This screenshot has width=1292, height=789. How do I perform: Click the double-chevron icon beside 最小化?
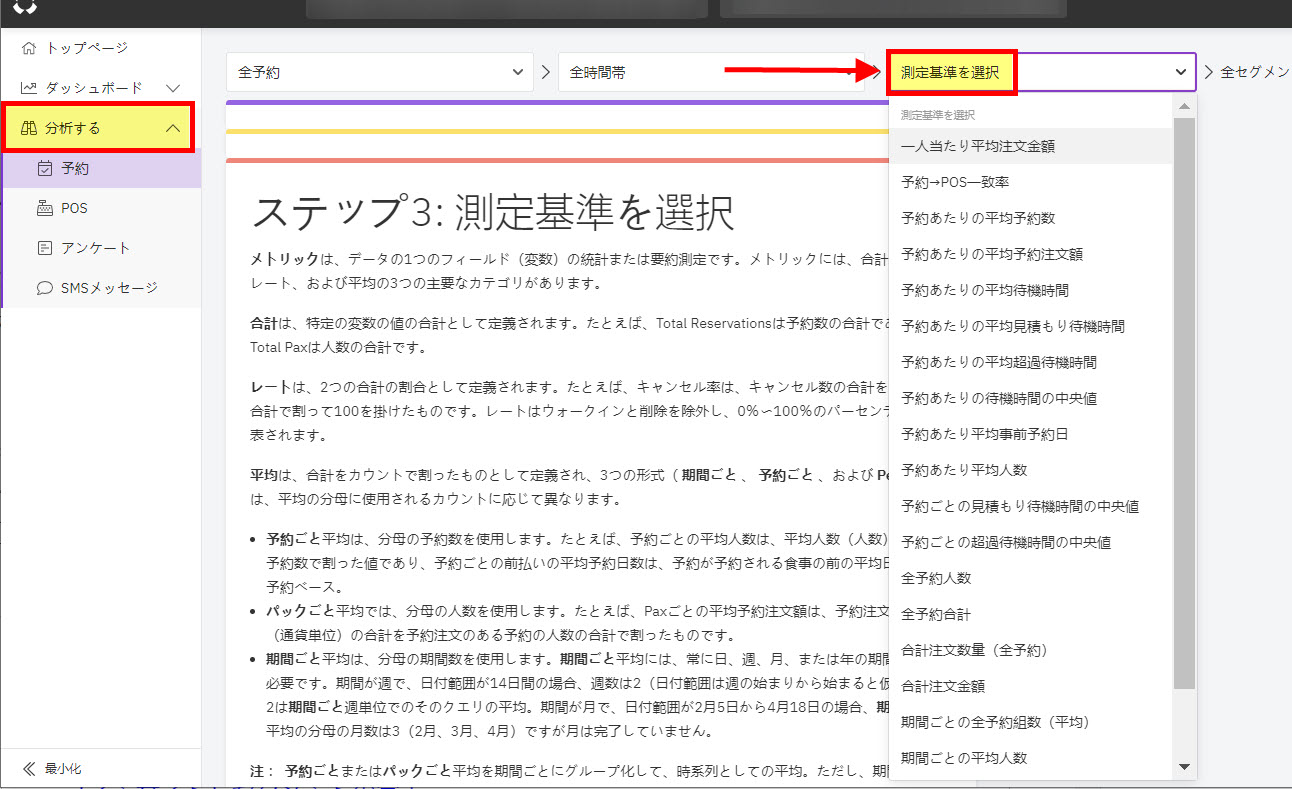29,769
